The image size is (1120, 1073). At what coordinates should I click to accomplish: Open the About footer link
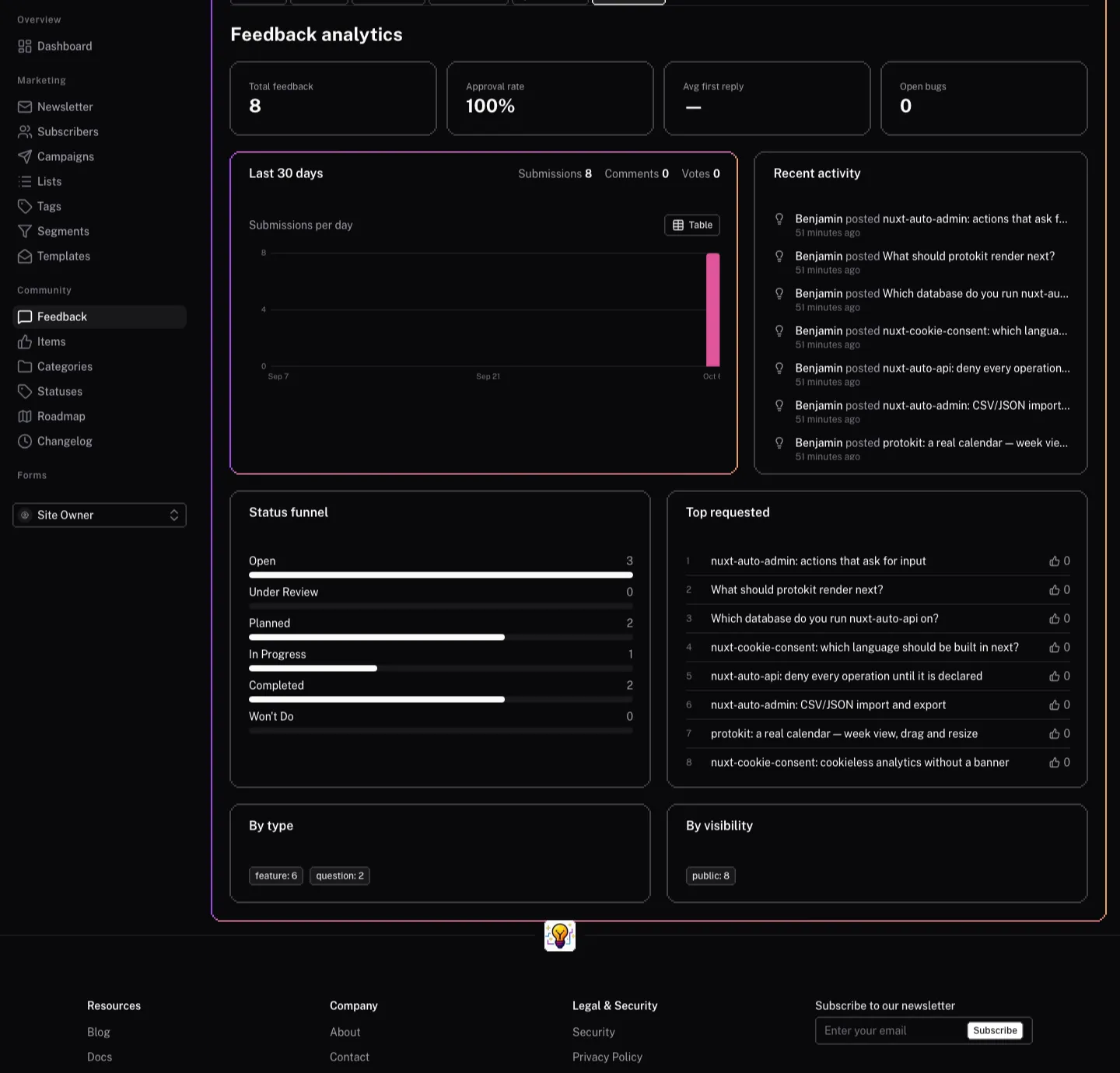coord(345,1032)
